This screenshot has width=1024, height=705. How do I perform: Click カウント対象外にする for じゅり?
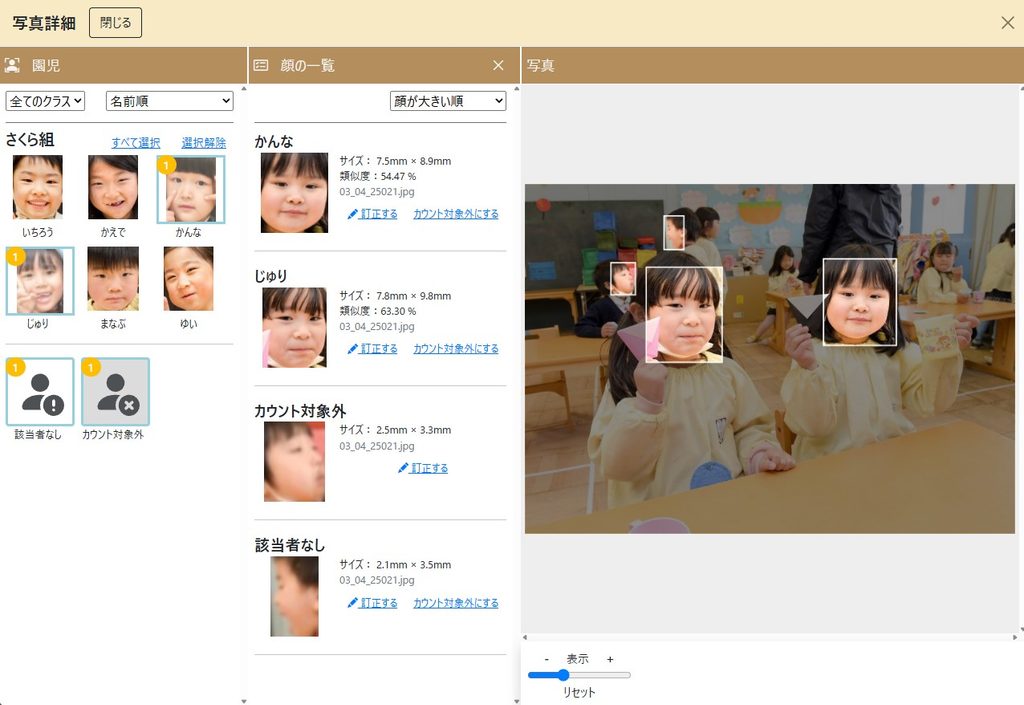(x=456, y=349)
